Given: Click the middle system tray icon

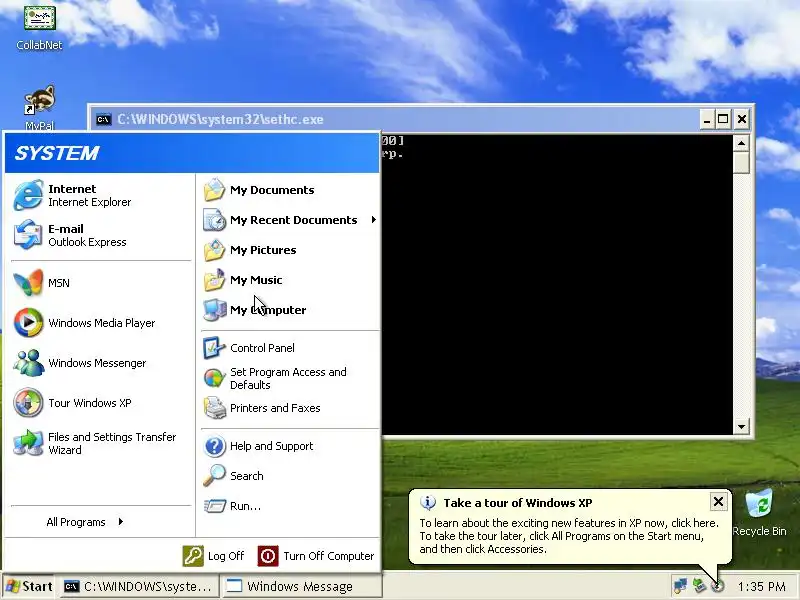Looking at the screenshot, I should click(x=699, y=586).
